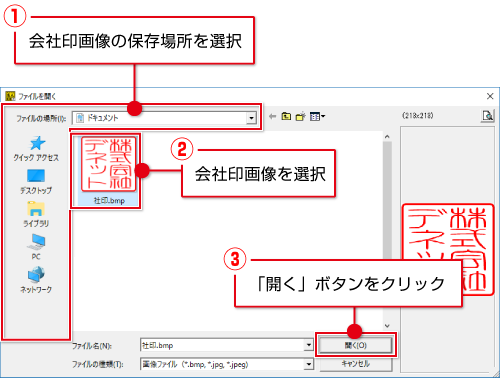Click the file list scrollbar up arrow
This screenshot has height=378, width=500.
(x=387, y=136)
